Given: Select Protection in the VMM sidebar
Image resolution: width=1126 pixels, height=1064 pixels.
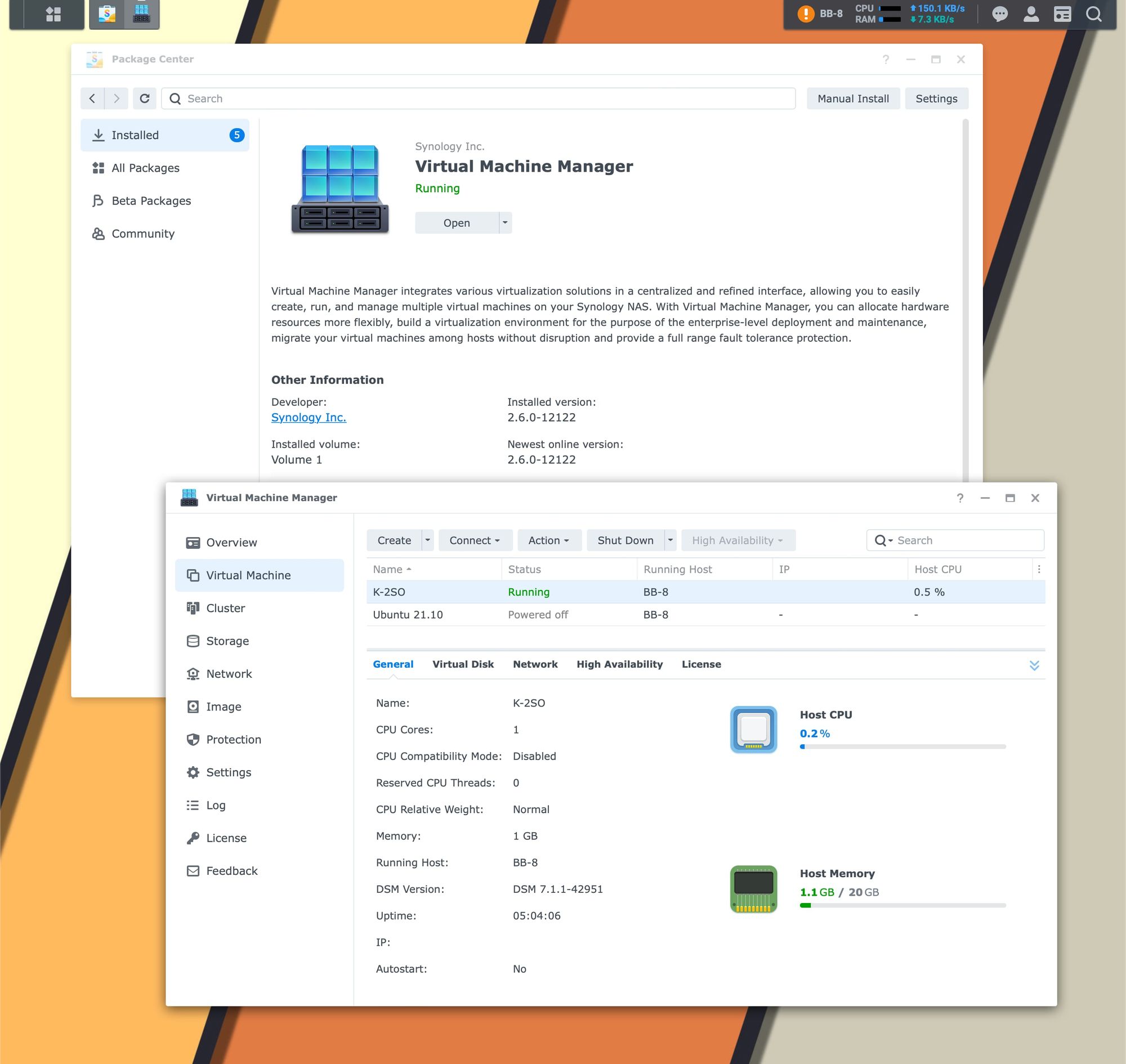Looking at the screenshot, I should 233,739.
